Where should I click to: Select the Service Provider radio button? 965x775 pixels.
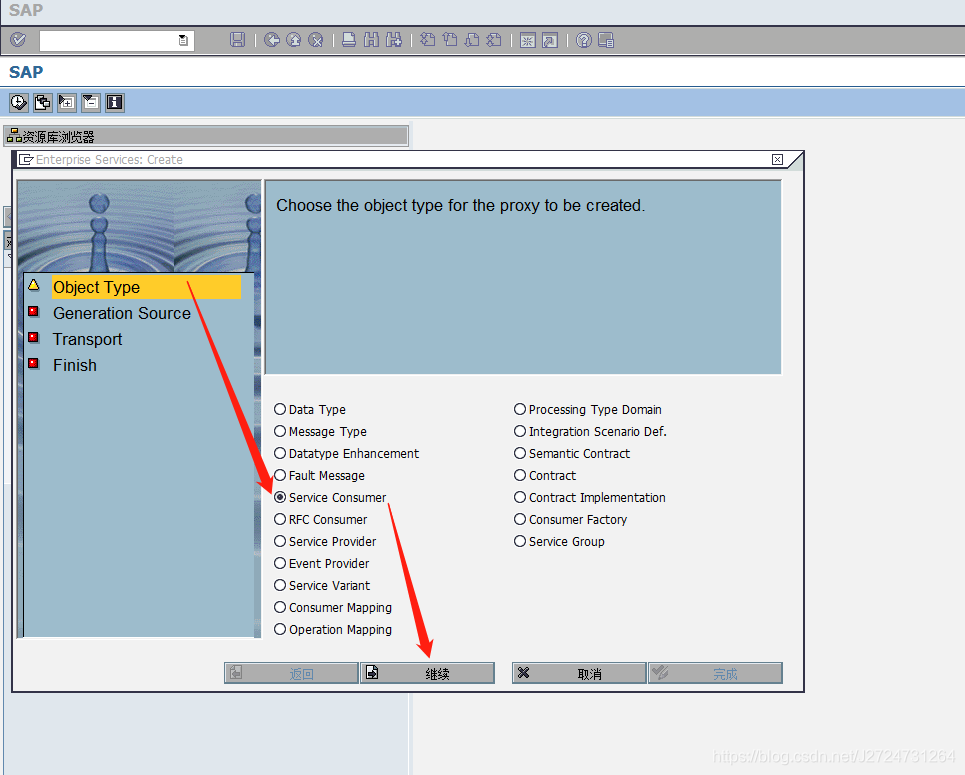[x=280, y=542]
